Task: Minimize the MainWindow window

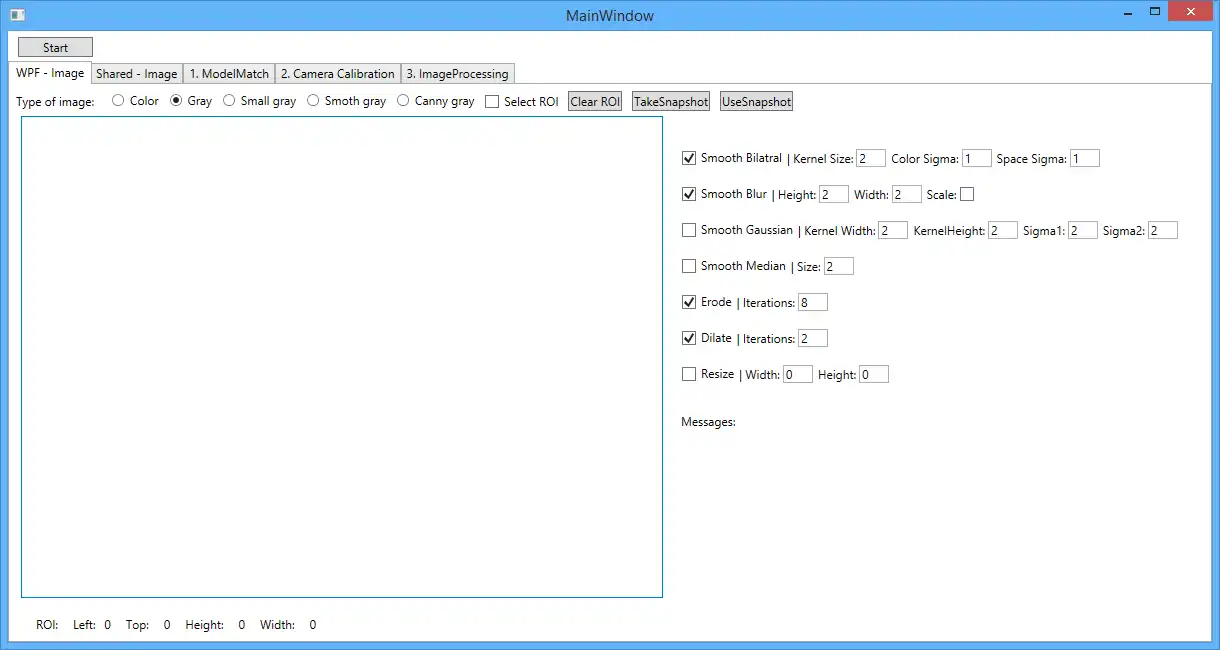Action: (1127, 13)
